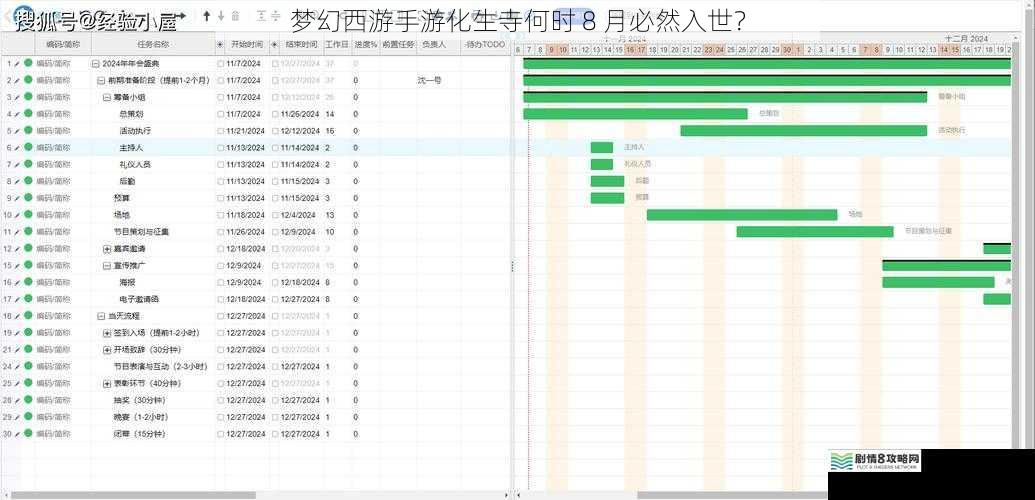Click the move task up arrow in toolbar
This screenshot has width=1035, height=500.
[x=207, y=15]
